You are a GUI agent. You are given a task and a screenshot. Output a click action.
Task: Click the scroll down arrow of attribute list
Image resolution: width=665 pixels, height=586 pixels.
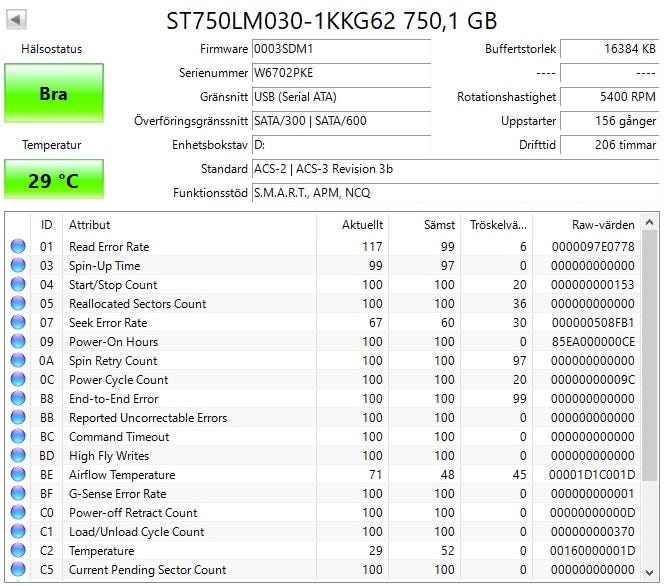[649, 573]
